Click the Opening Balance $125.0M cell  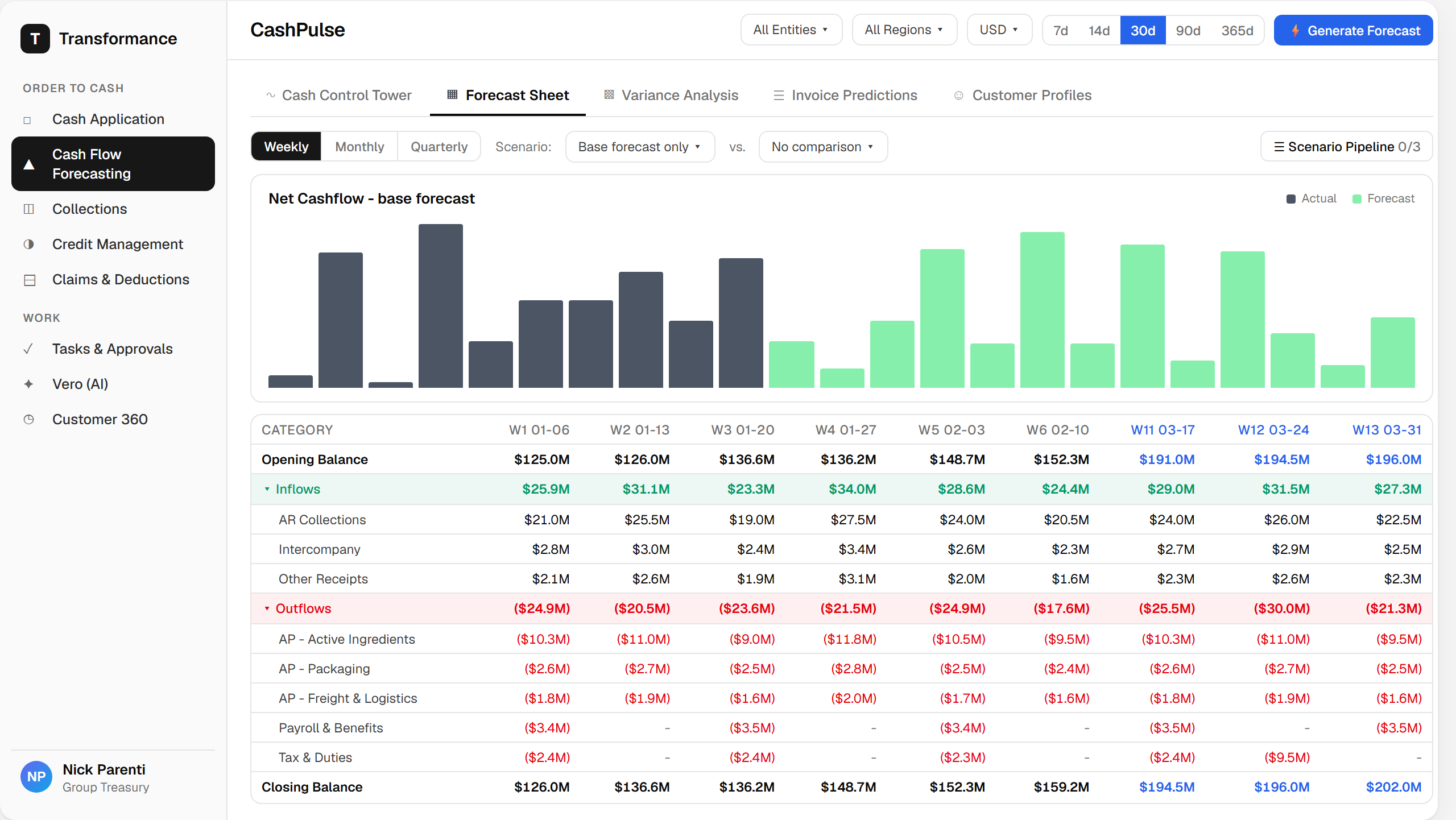tap(541, 460)
